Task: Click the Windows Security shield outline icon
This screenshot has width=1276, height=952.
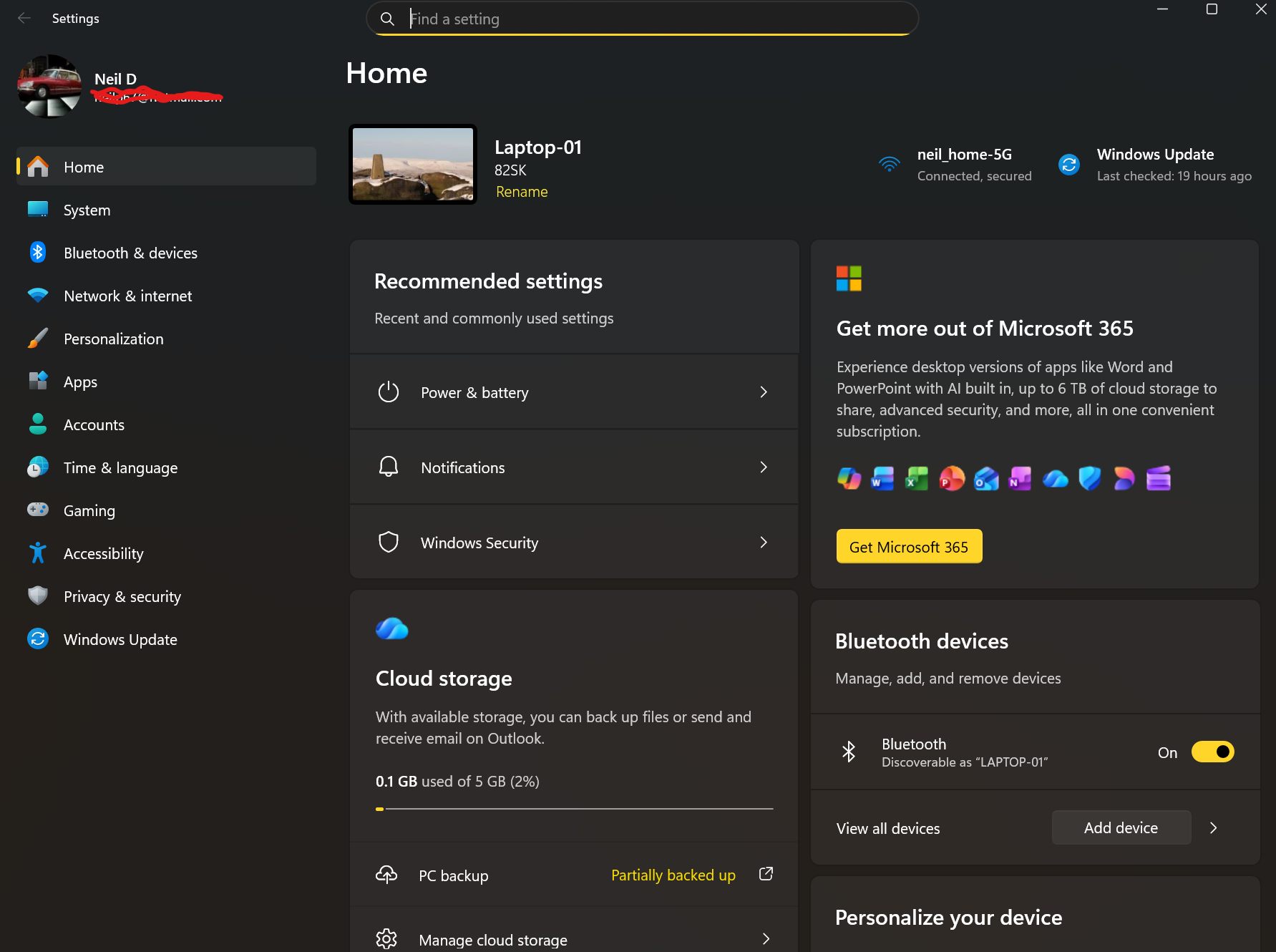Action: (389, 543)
